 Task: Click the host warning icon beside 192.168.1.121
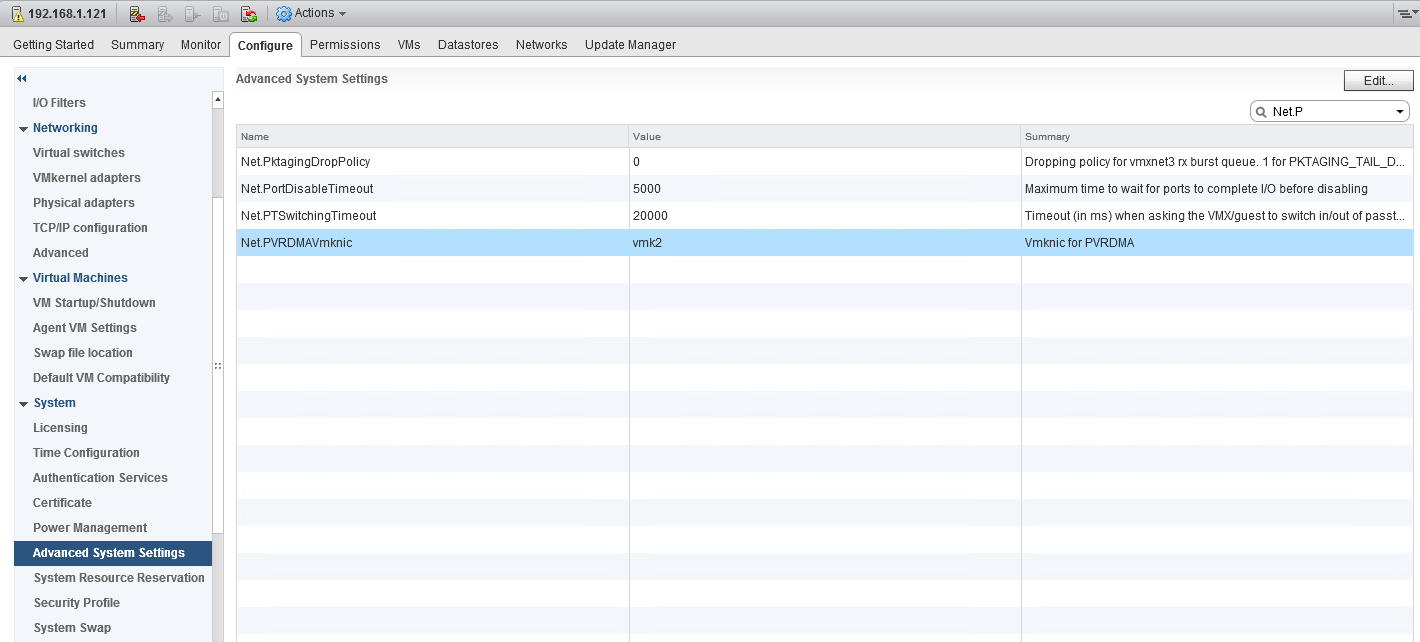[x=17, y=14]
